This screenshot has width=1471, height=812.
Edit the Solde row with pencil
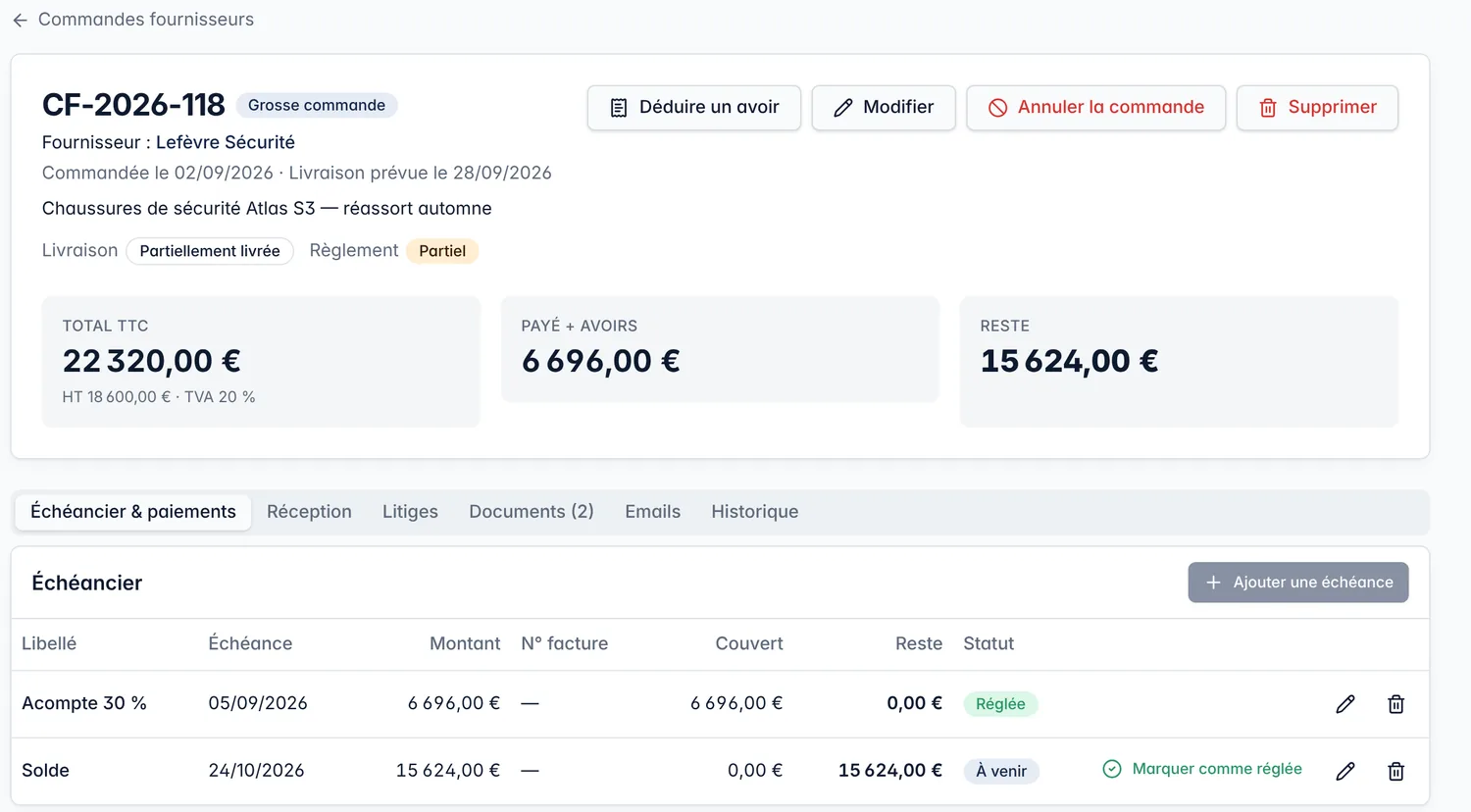[1345, 771]
